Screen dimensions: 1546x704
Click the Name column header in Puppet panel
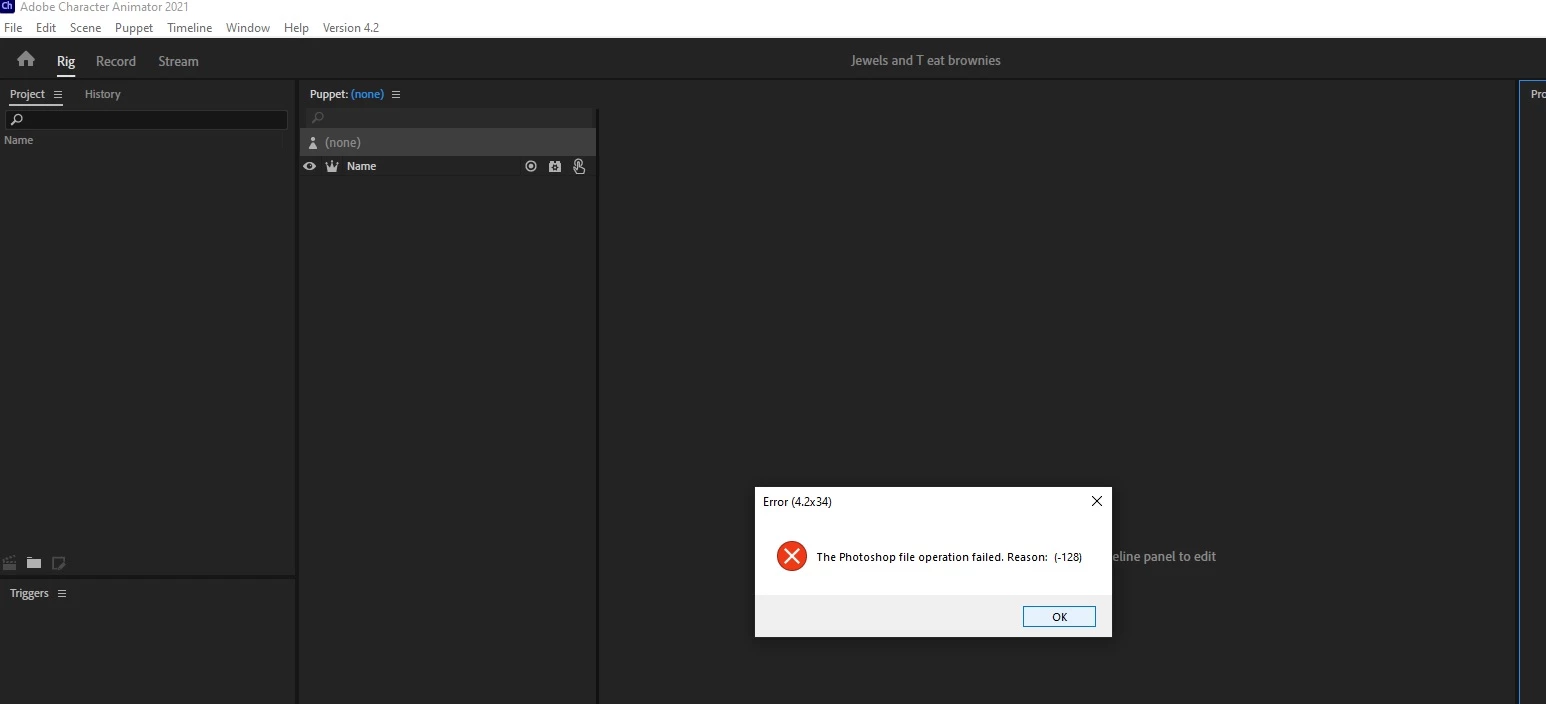pos(361,166)
